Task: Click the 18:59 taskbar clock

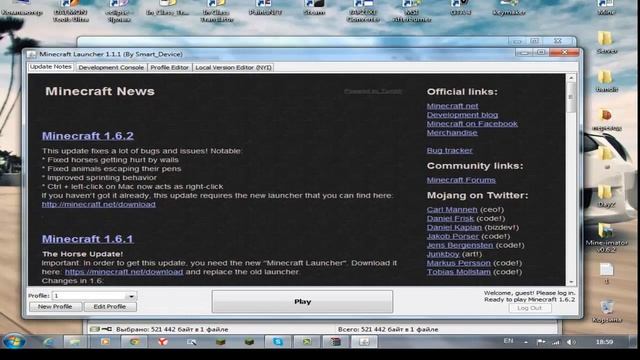Action: [x=604, y=342]
